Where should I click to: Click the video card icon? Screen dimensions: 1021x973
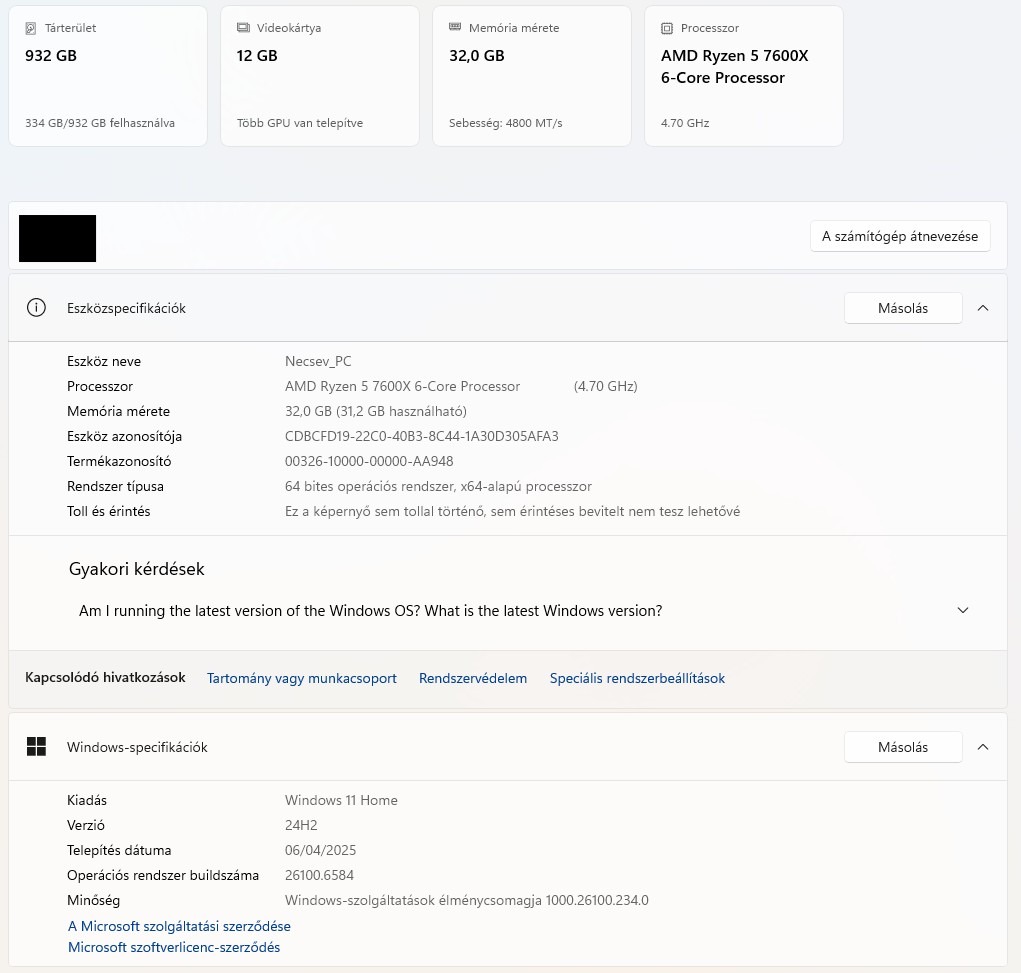pyautogui.click(x=243, y=28)
